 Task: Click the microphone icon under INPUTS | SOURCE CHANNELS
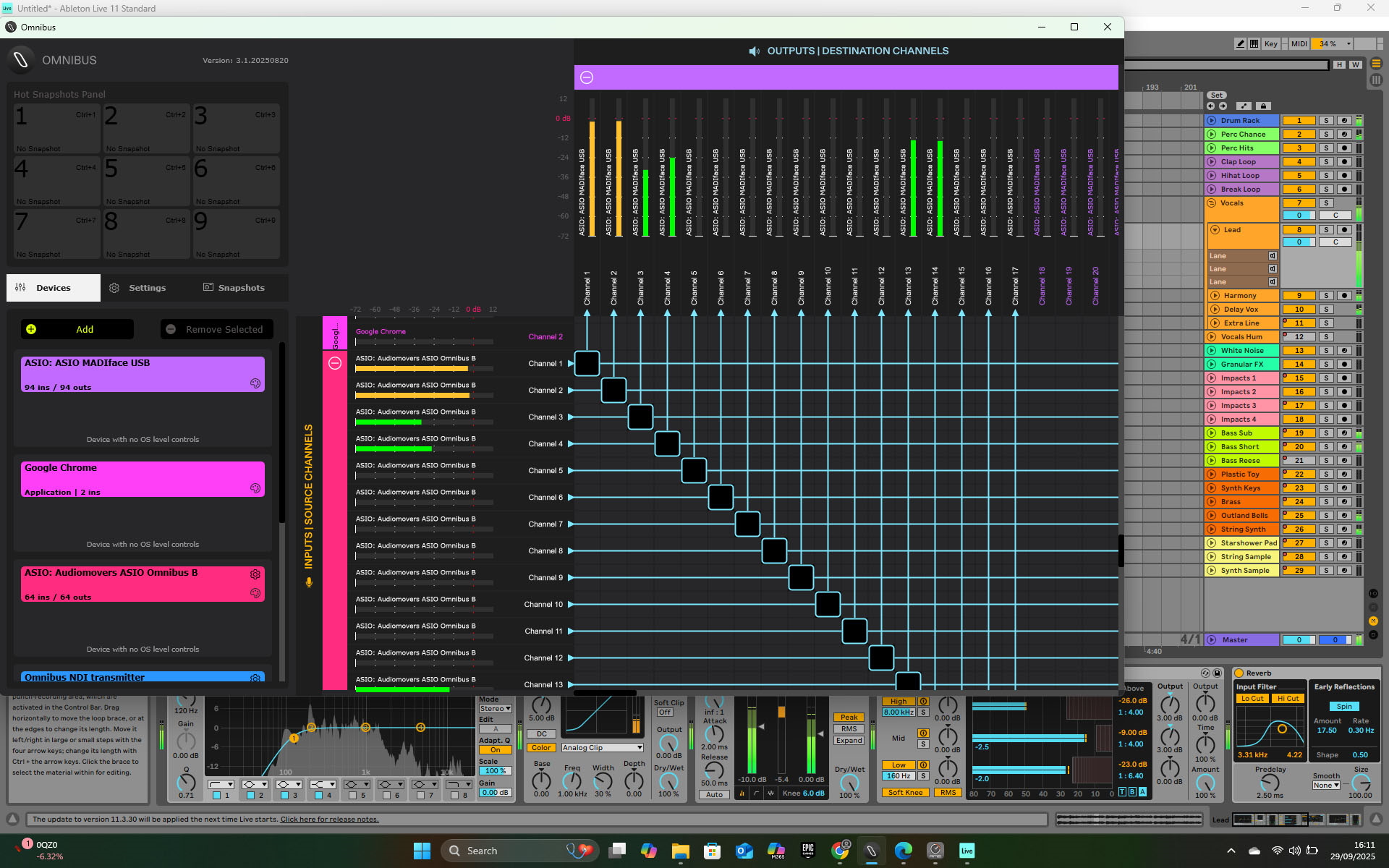(309, 582)
